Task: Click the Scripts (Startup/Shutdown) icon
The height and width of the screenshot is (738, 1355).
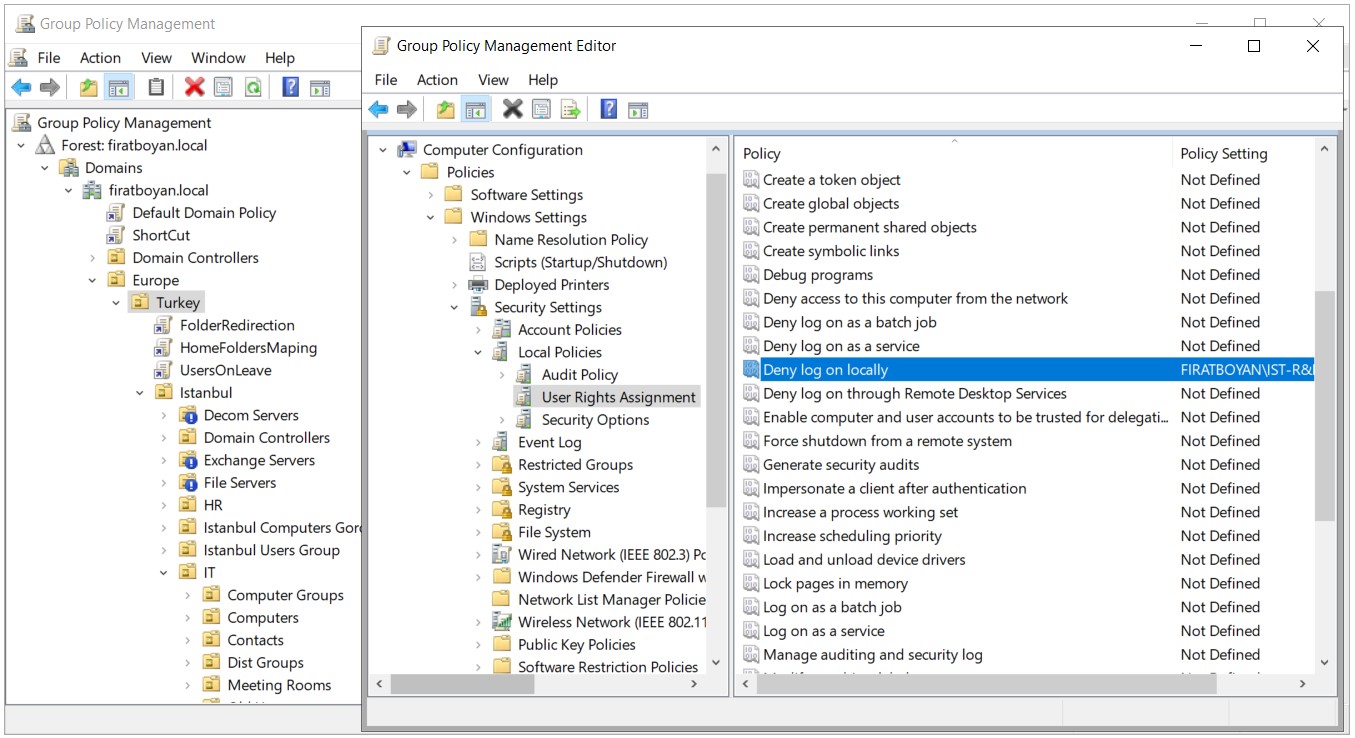Action: coord(478,262)
